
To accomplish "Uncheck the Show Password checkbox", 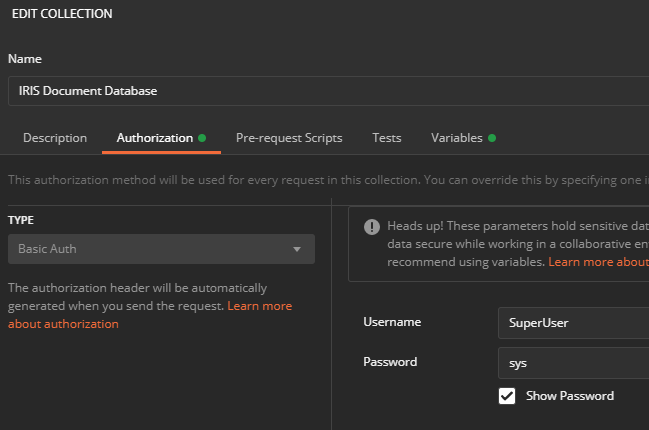I will [507, 396].
